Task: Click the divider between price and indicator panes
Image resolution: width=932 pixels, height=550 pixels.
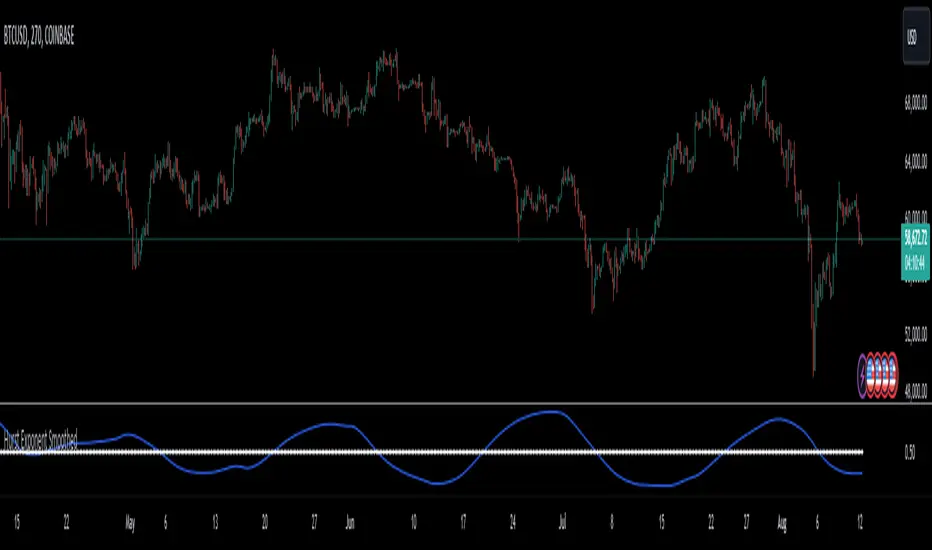Action: pyautogui.click(x=466, y=404)
